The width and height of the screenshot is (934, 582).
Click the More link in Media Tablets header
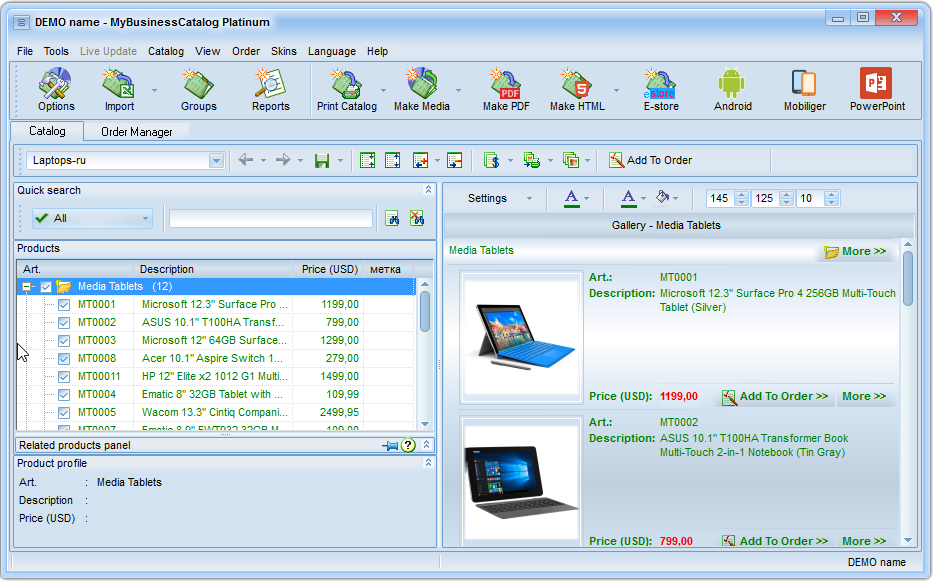coord(855,251)
